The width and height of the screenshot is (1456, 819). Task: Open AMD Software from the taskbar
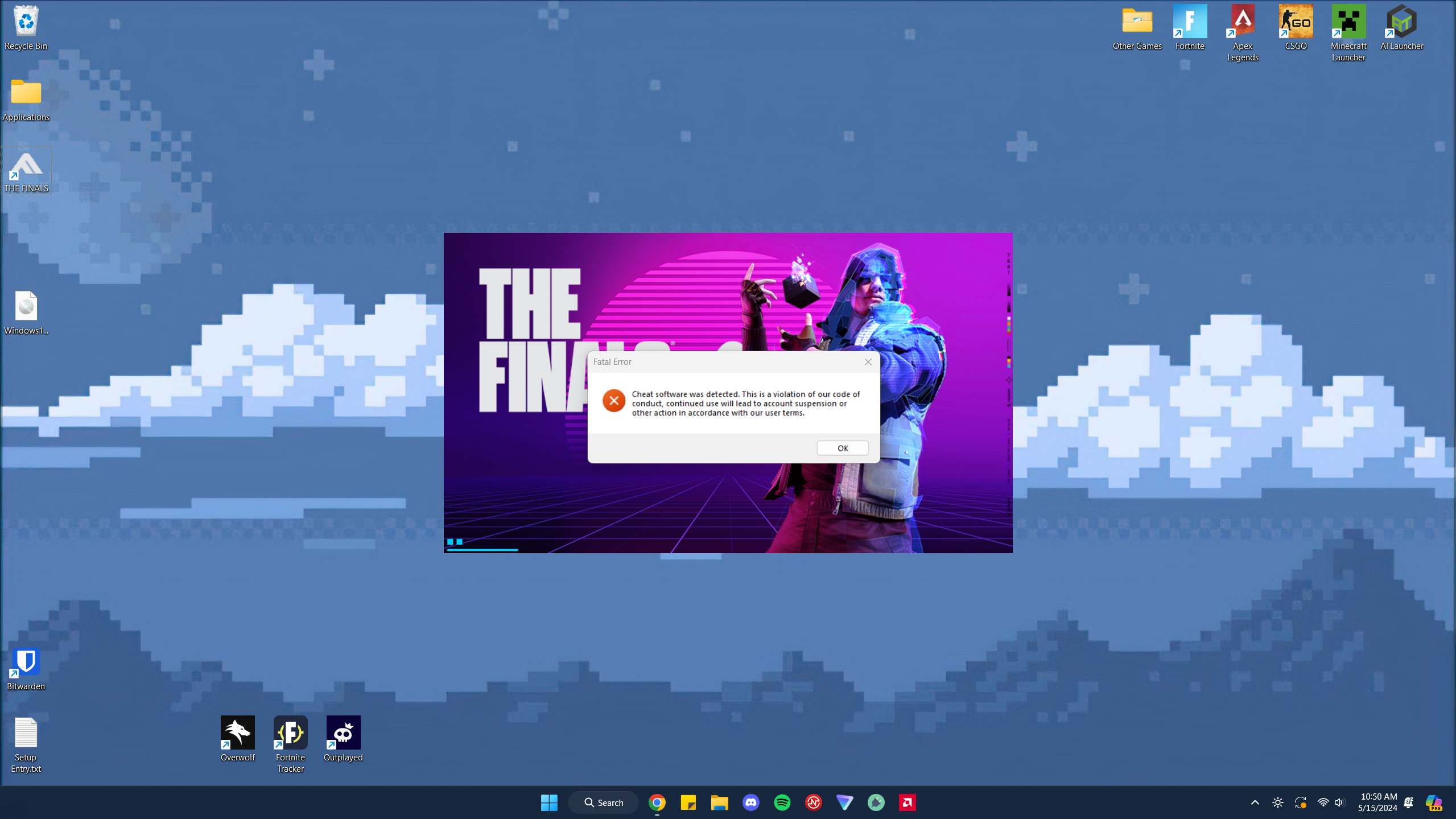(x=907, y=802)
